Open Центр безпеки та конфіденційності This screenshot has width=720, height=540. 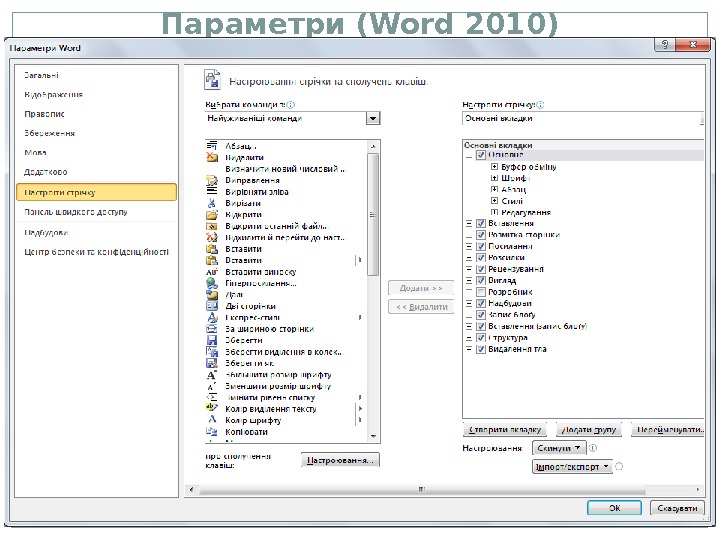tap(96, 252)
